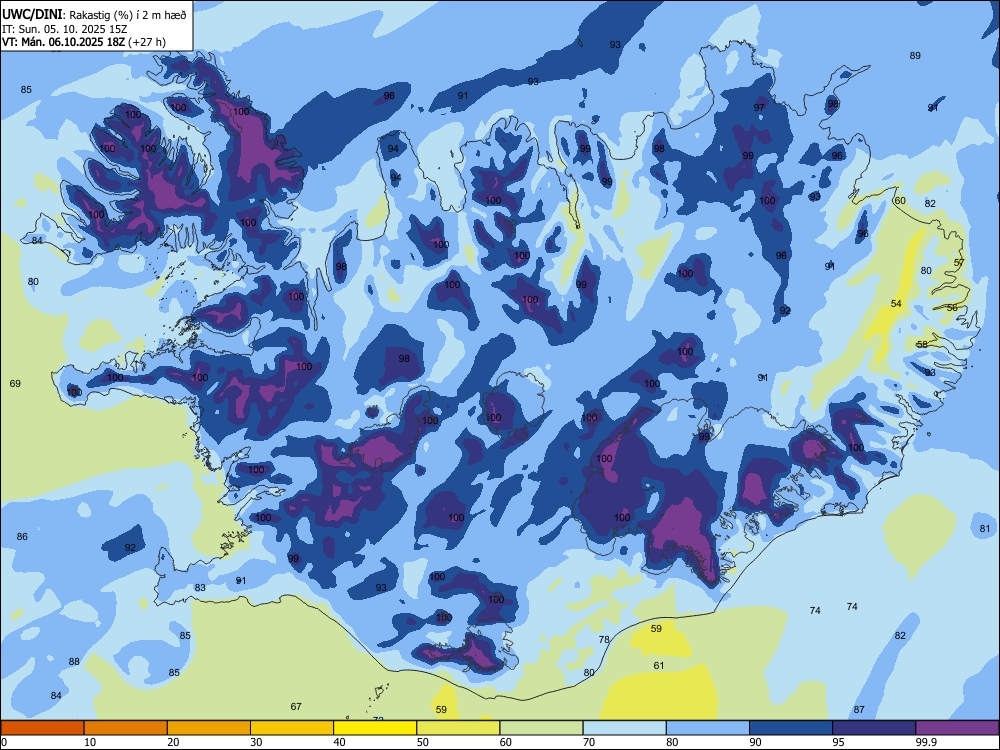Click the title text 'UWC/DINI: Rakastig (%) í 2 m hæð'
The width and height of the screenshot is (1000, 750).
pos(94,15)
